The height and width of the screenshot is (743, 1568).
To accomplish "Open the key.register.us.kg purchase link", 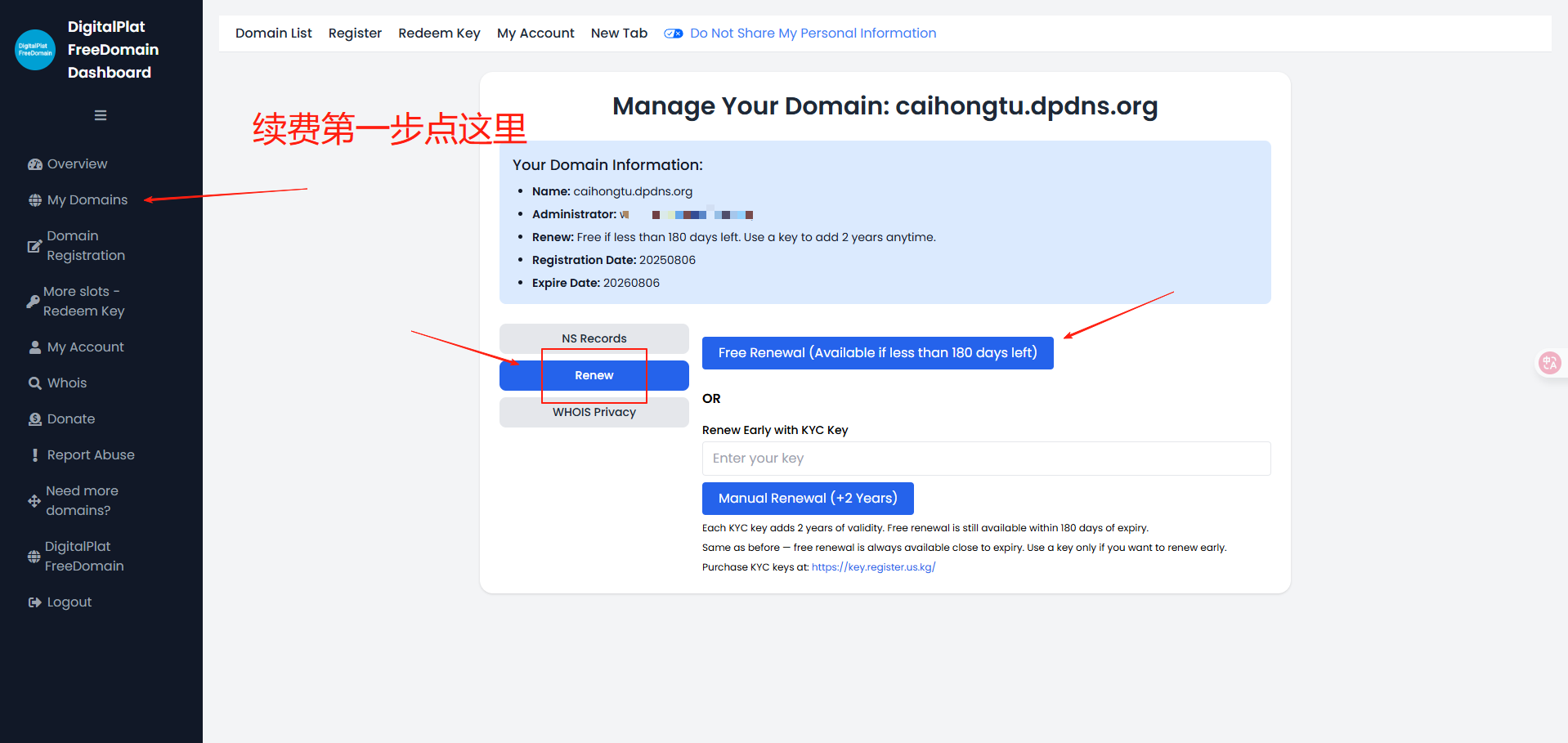I will [x=873, y=567].
